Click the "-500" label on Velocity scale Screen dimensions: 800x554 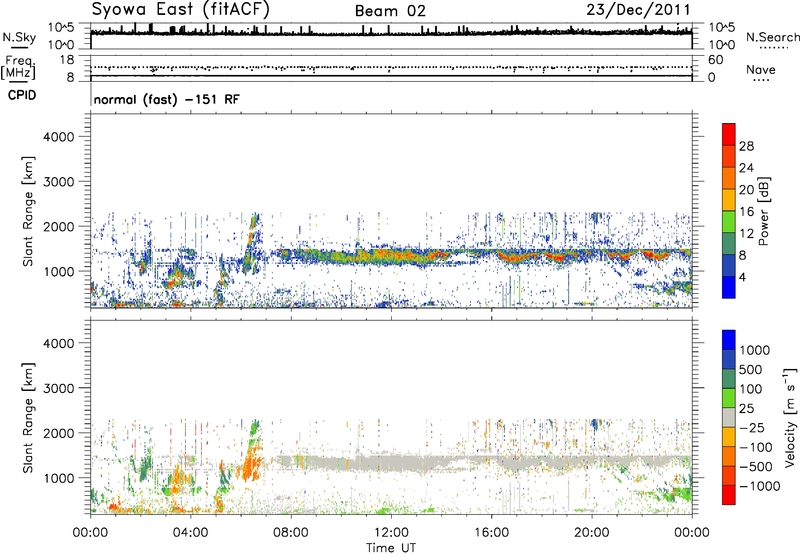point(756,466)
